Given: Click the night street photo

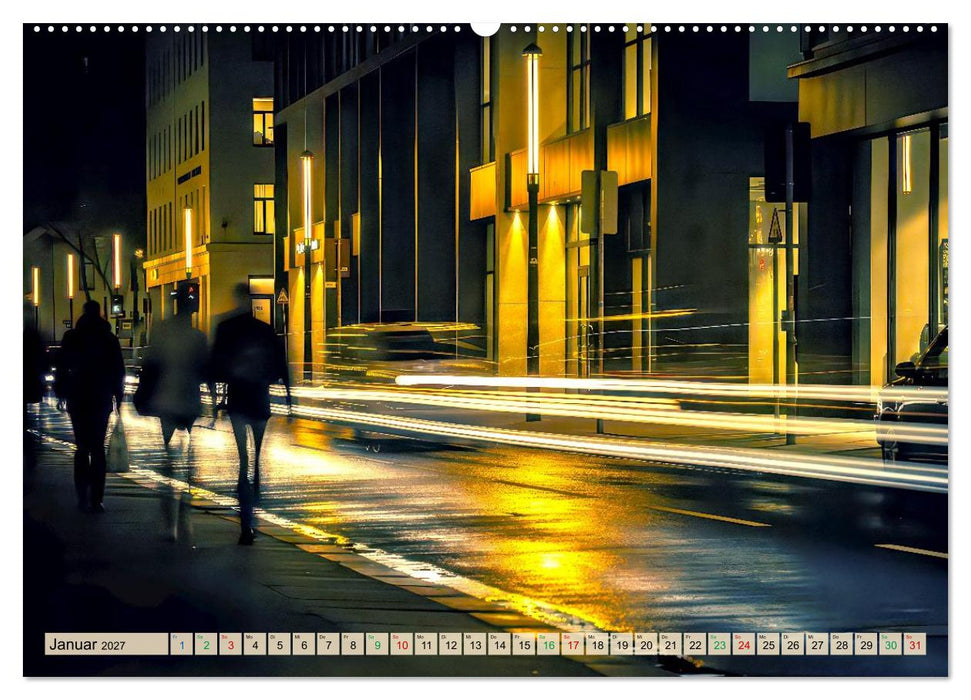Looking at the screenshot, I should coord(486,350).
